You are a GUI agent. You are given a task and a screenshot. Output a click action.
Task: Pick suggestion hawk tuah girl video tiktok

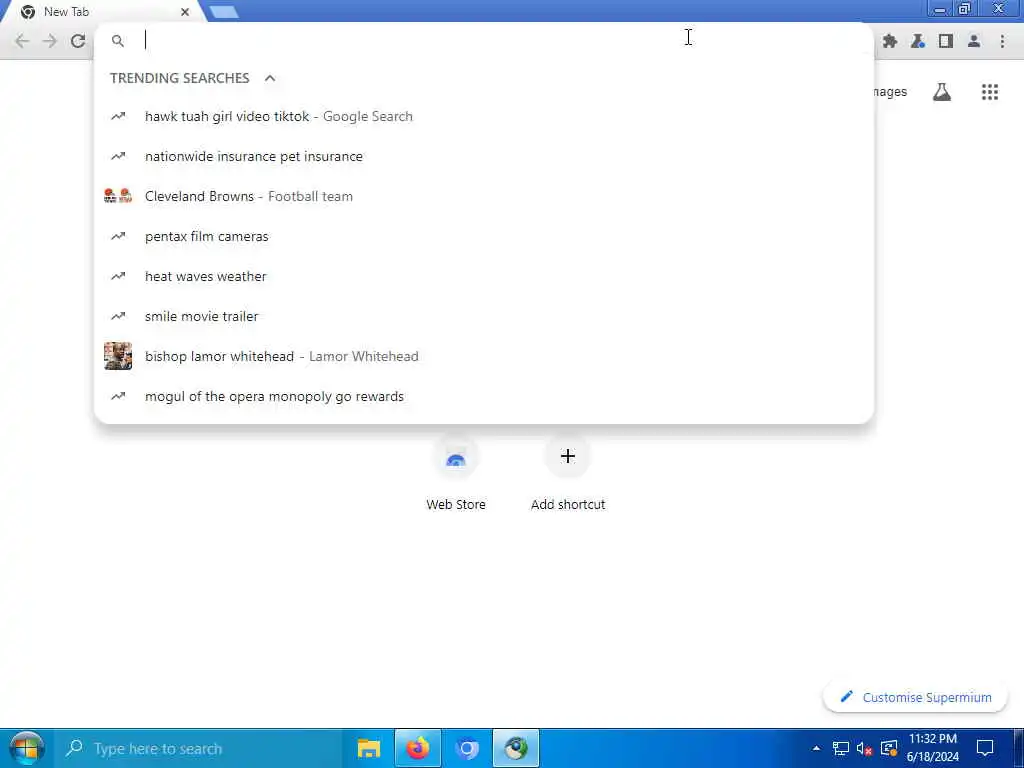click(484, 116)
